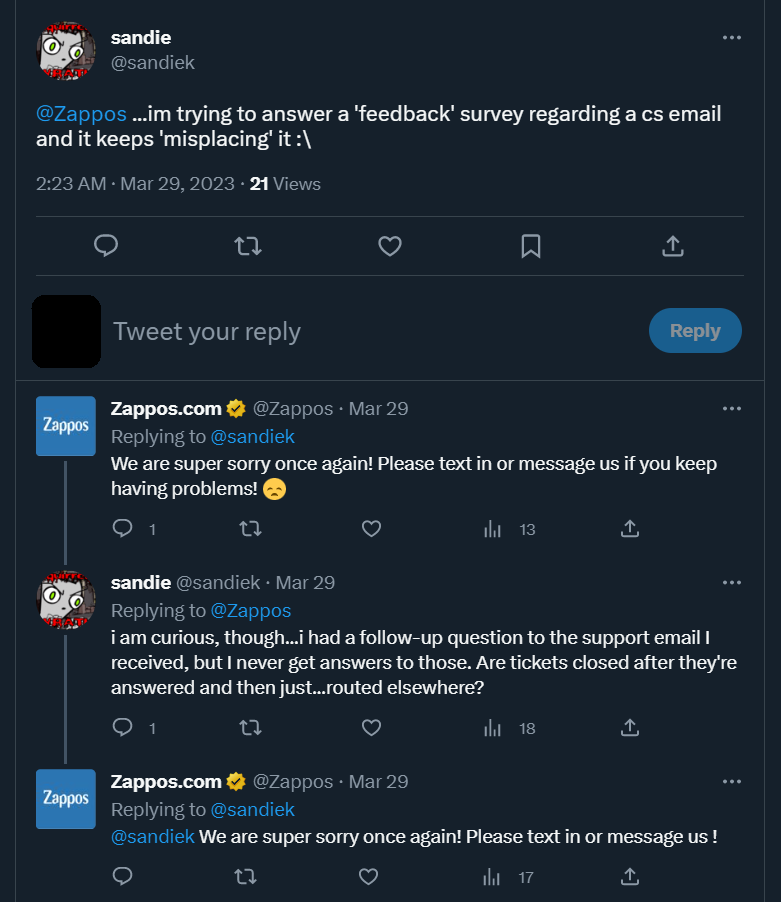Click the Tweet your reply field

[207, 330]
